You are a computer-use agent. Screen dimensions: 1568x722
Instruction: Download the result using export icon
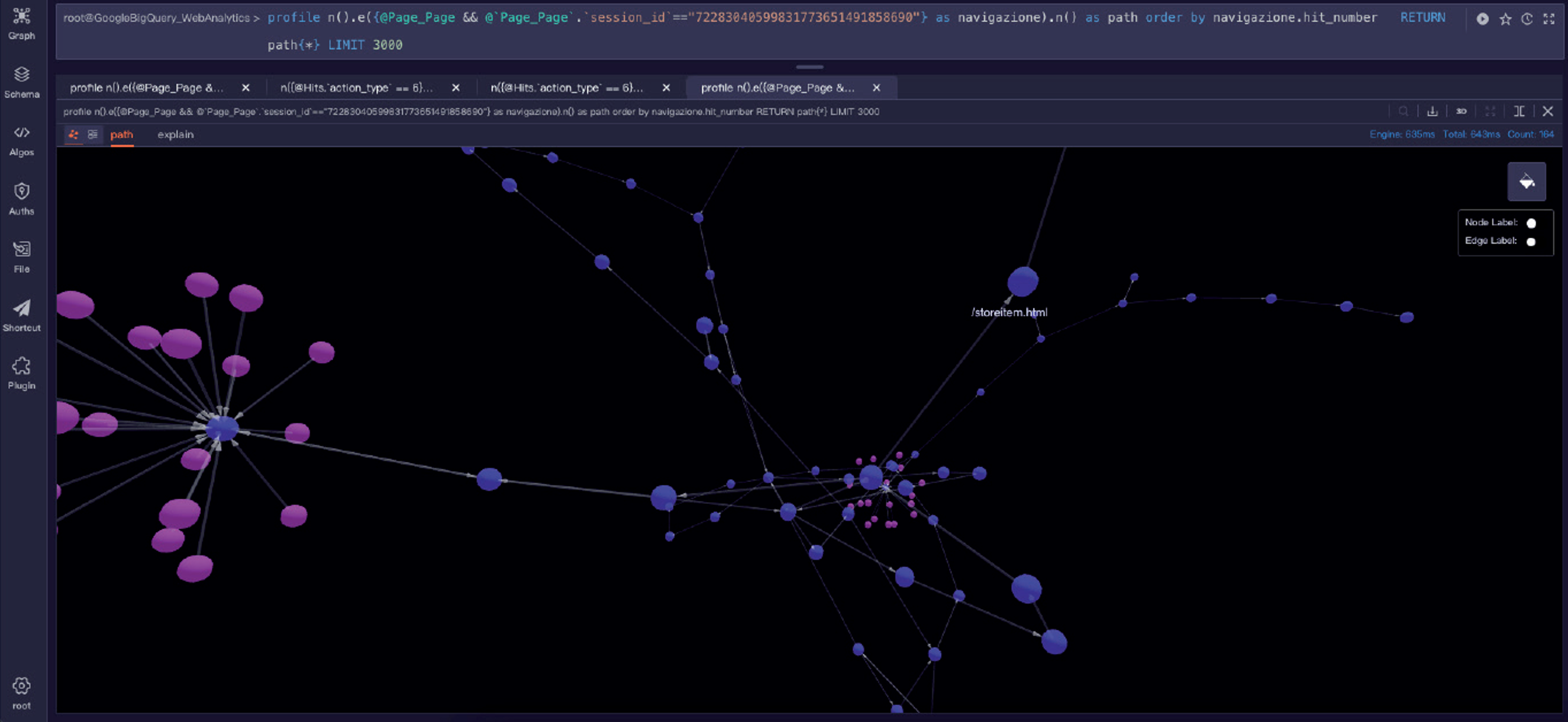click(1432, 111)
